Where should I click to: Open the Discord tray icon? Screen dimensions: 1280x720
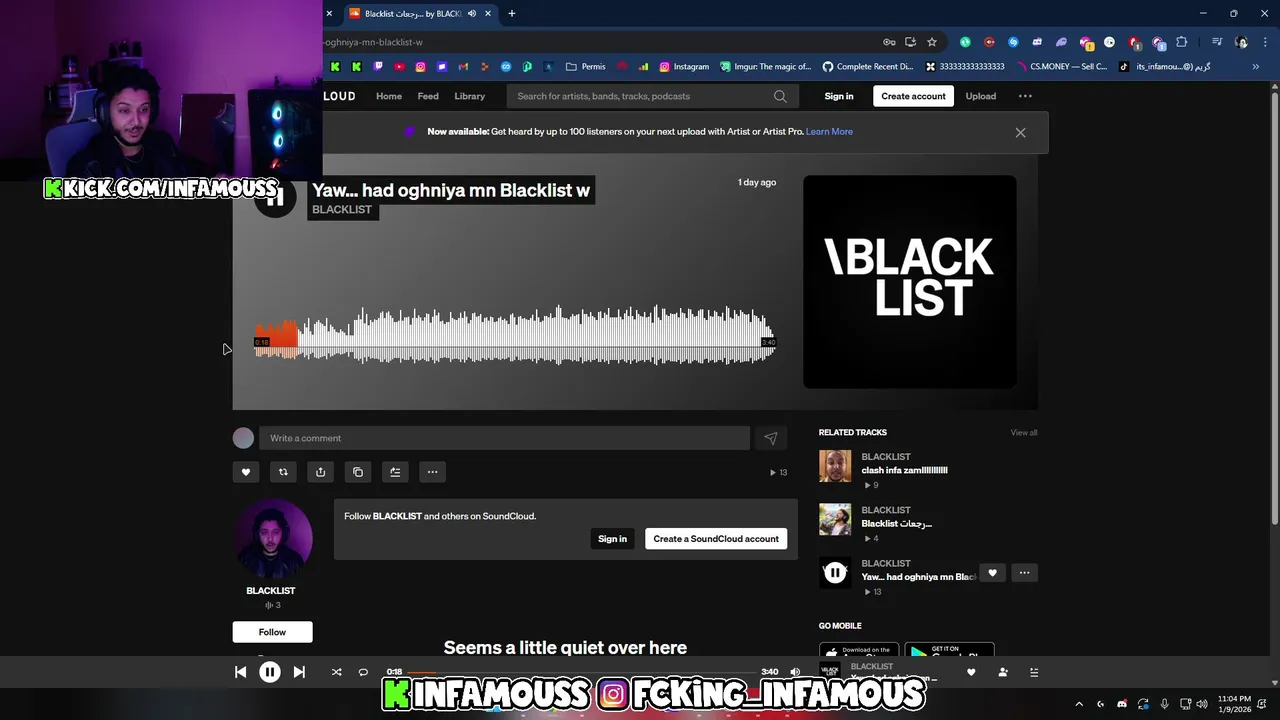click(1122, 704)
